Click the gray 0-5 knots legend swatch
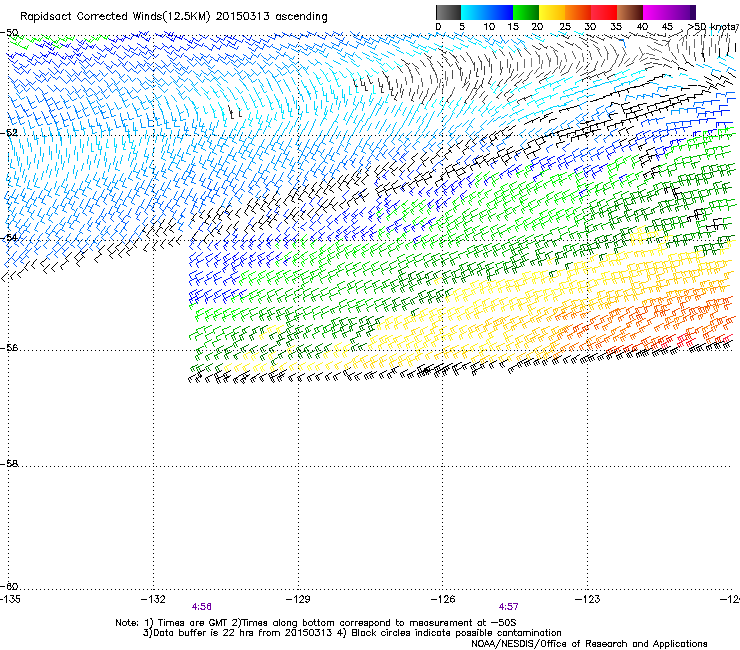The width and height of the screenshot is (740, 650). pos(448,12)
